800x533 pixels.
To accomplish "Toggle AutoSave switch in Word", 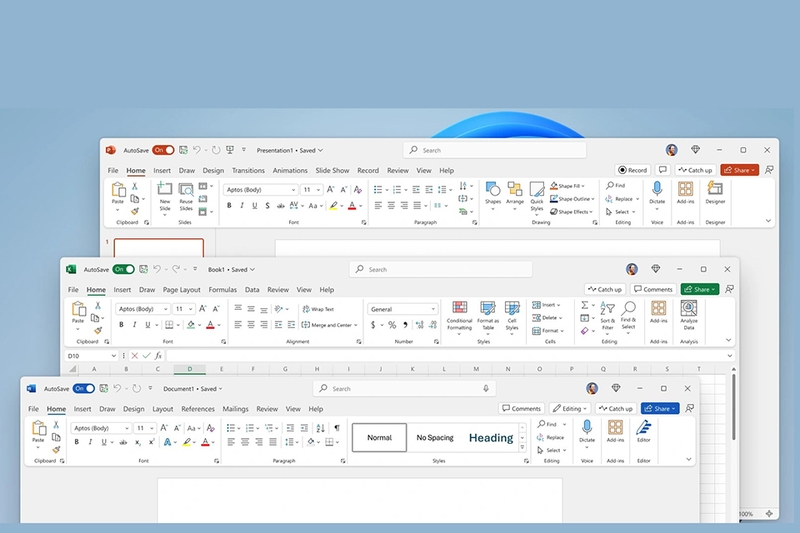I will click(x=84, y=389).
